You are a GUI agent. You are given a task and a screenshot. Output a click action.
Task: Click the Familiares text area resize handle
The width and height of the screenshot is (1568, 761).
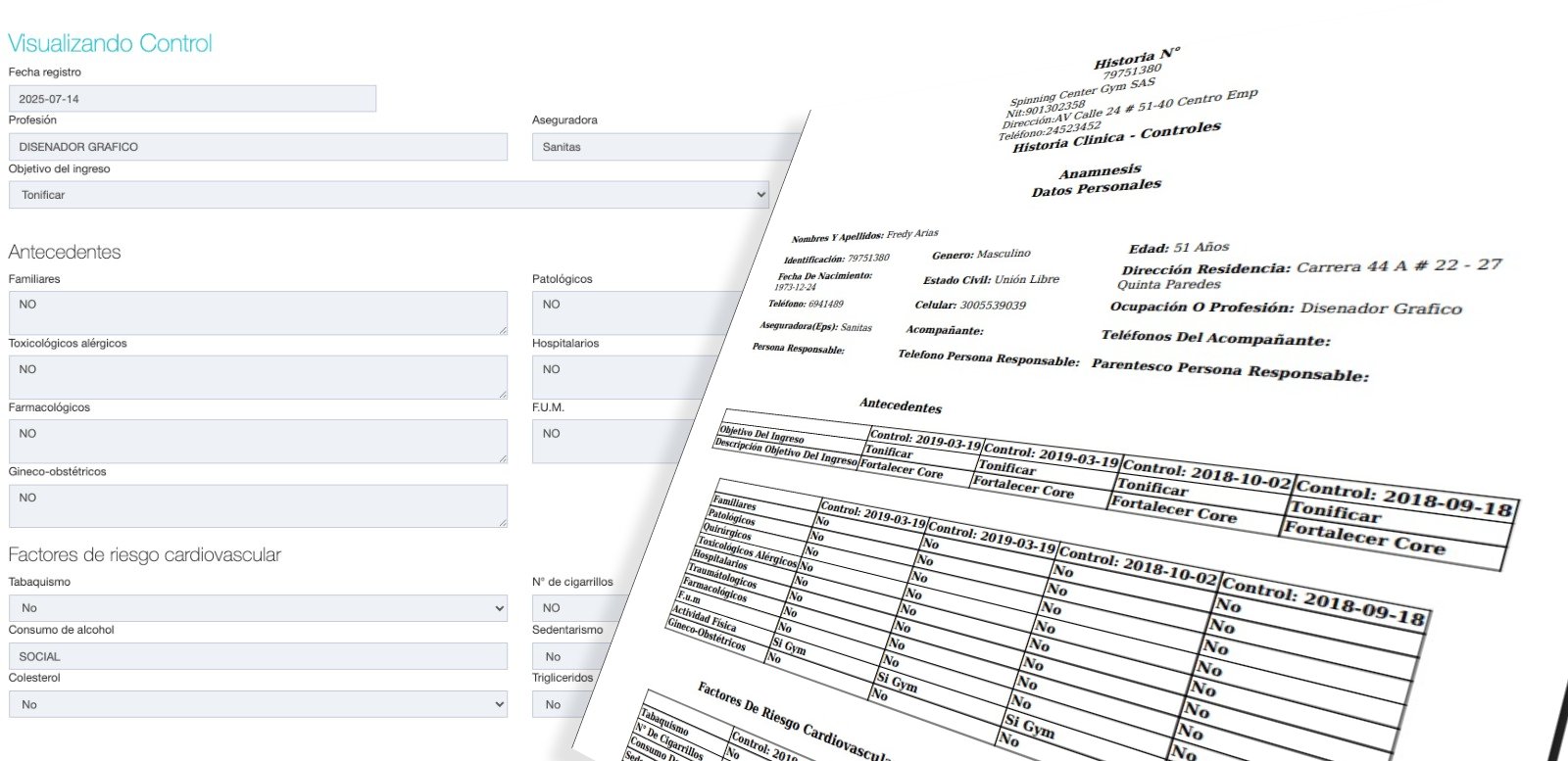point(503,330)
